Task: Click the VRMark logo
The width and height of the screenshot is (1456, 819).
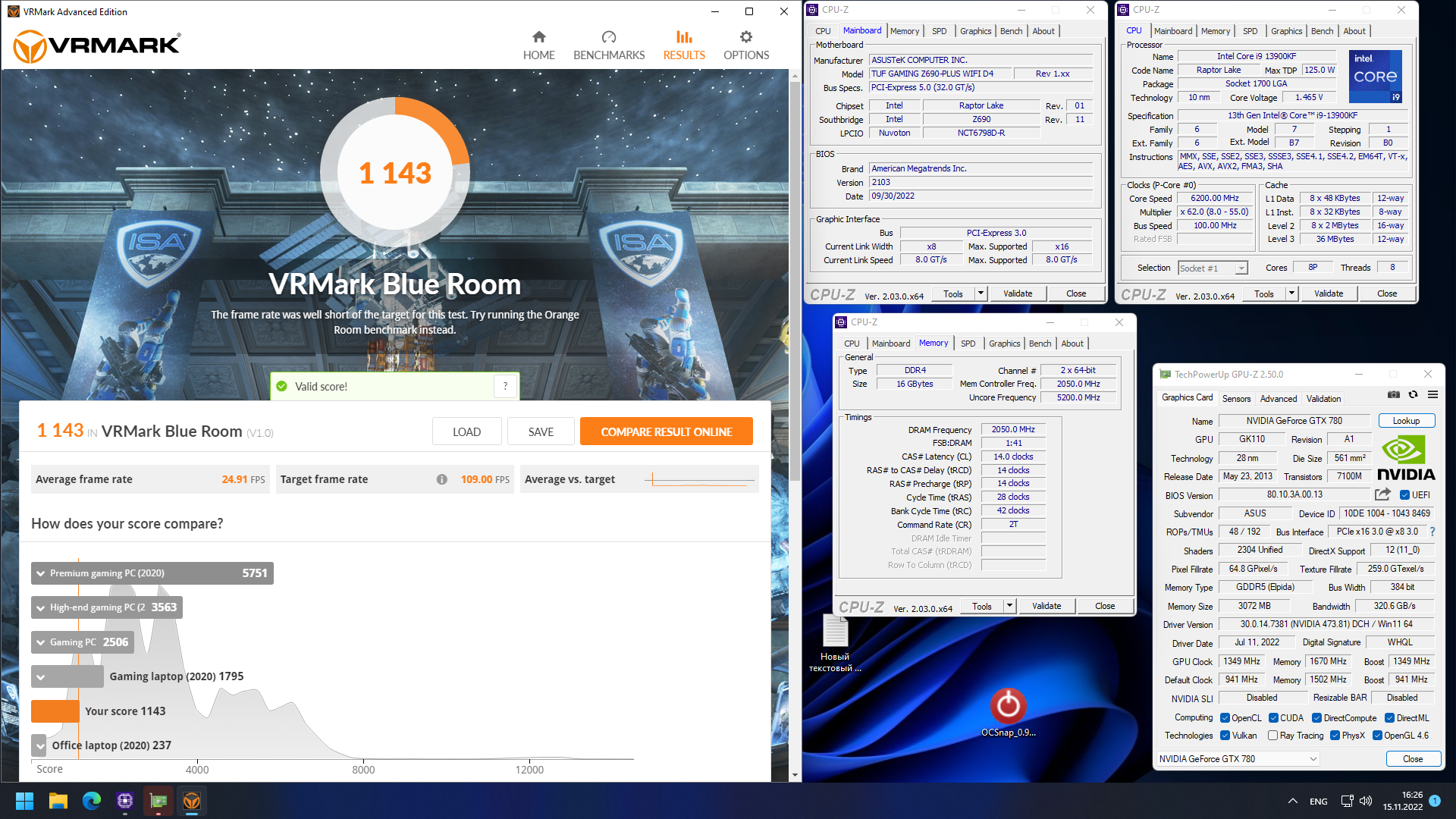Action: pyautogui.click(x=96, y=46)
